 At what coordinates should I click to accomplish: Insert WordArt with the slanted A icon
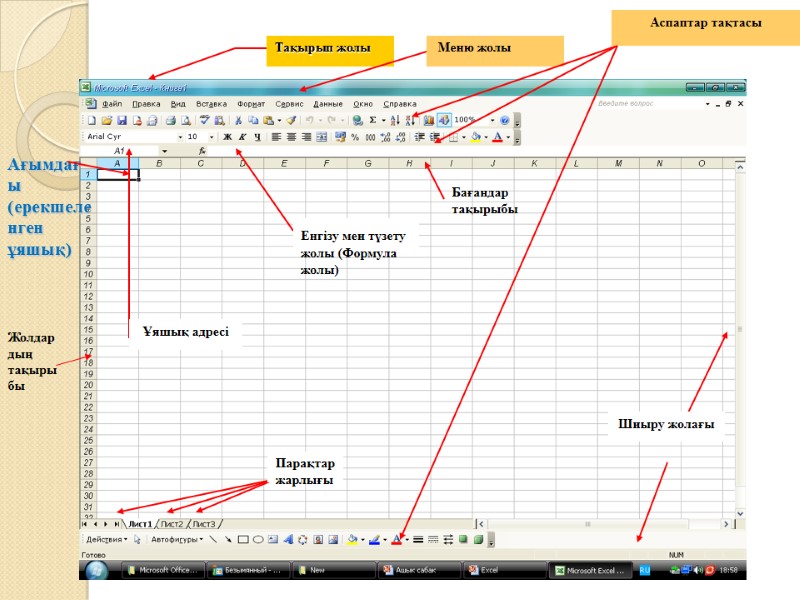[288, 539]
